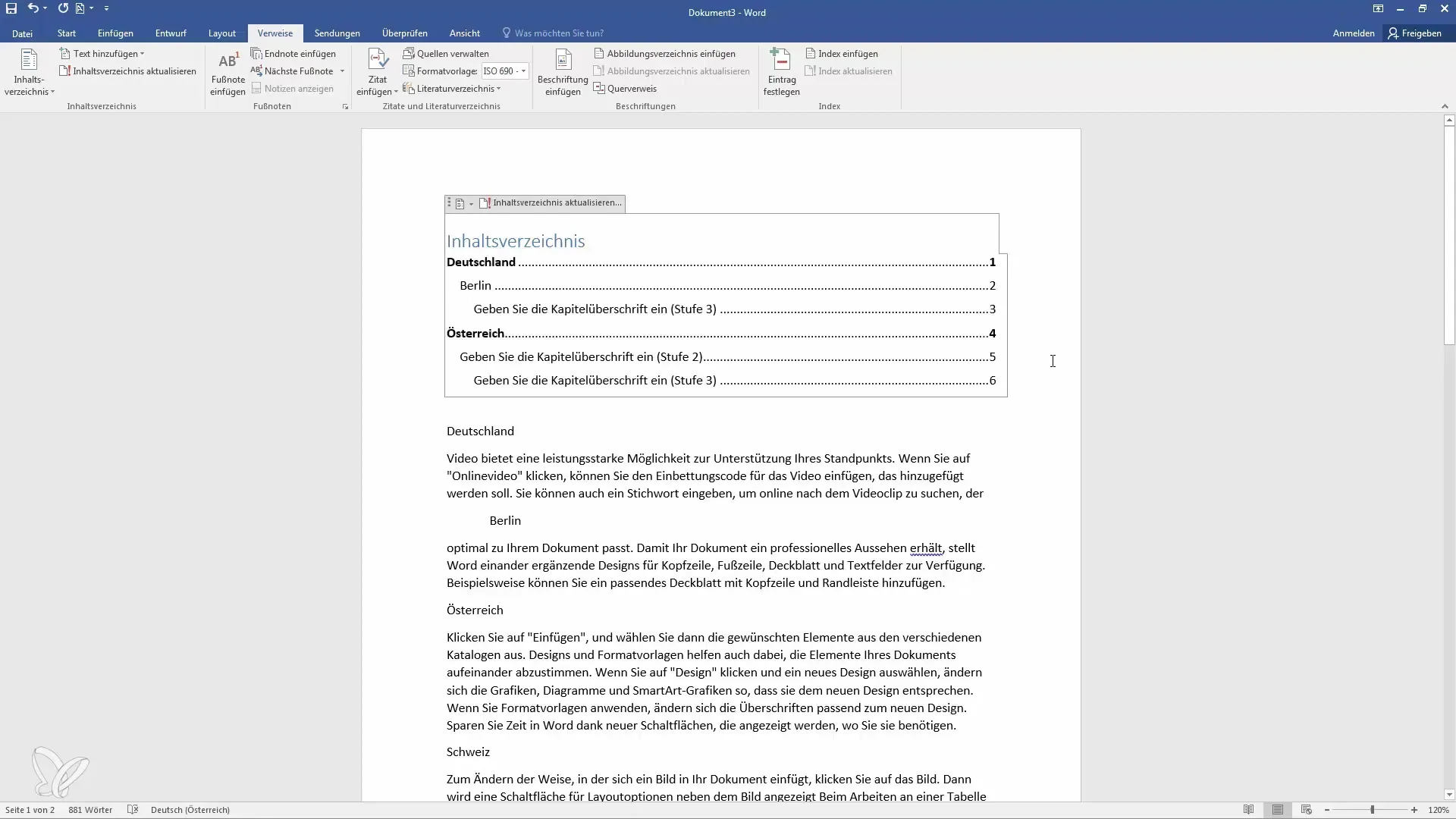Click the word count 881 Wörter
The image size is (1456, 819).
[x=90, y=810]
